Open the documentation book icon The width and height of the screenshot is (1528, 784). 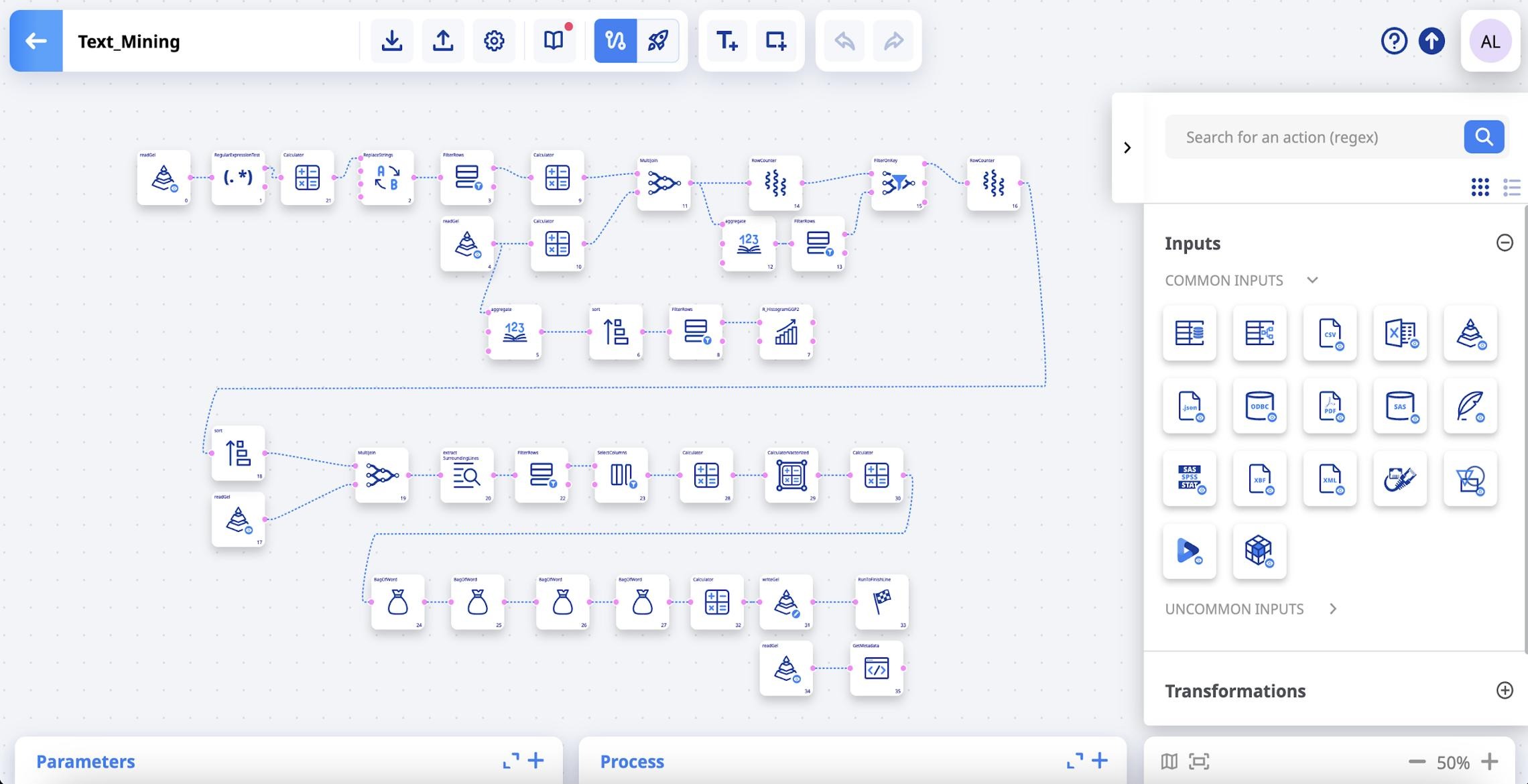pyautogui.click(x=553, y=41)
